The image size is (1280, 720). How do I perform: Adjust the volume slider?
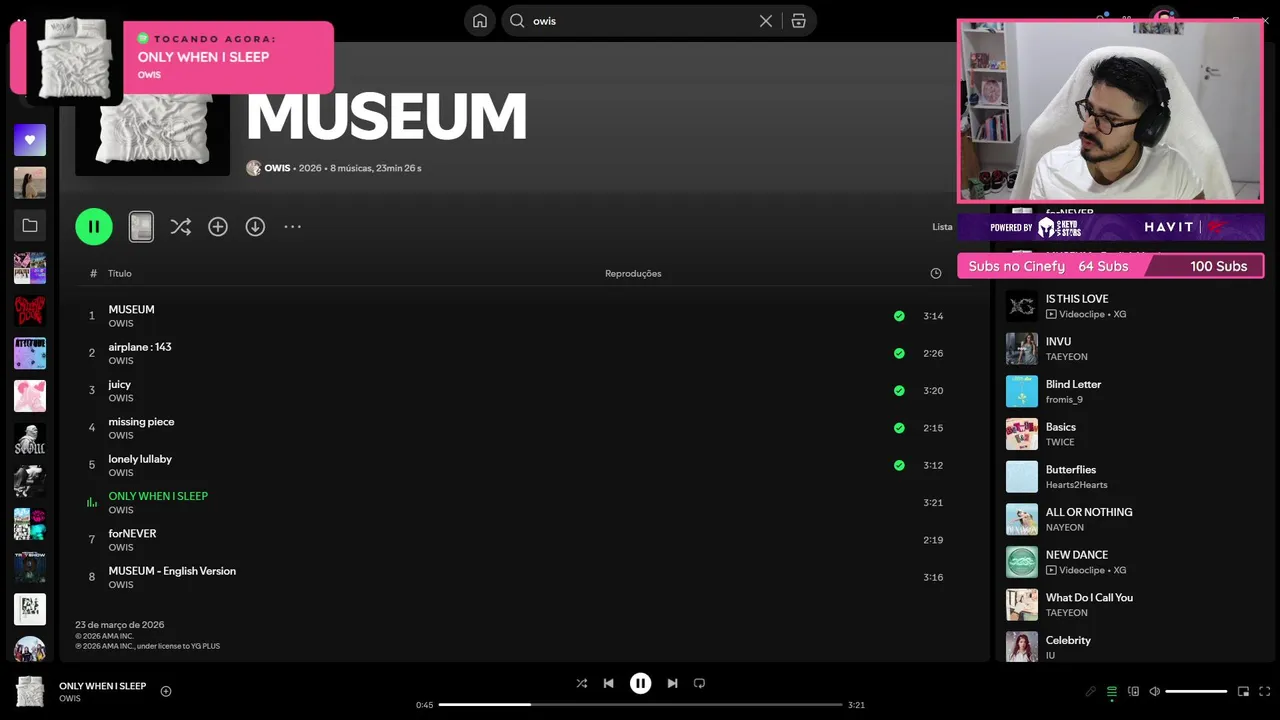tap(1196, 691)
